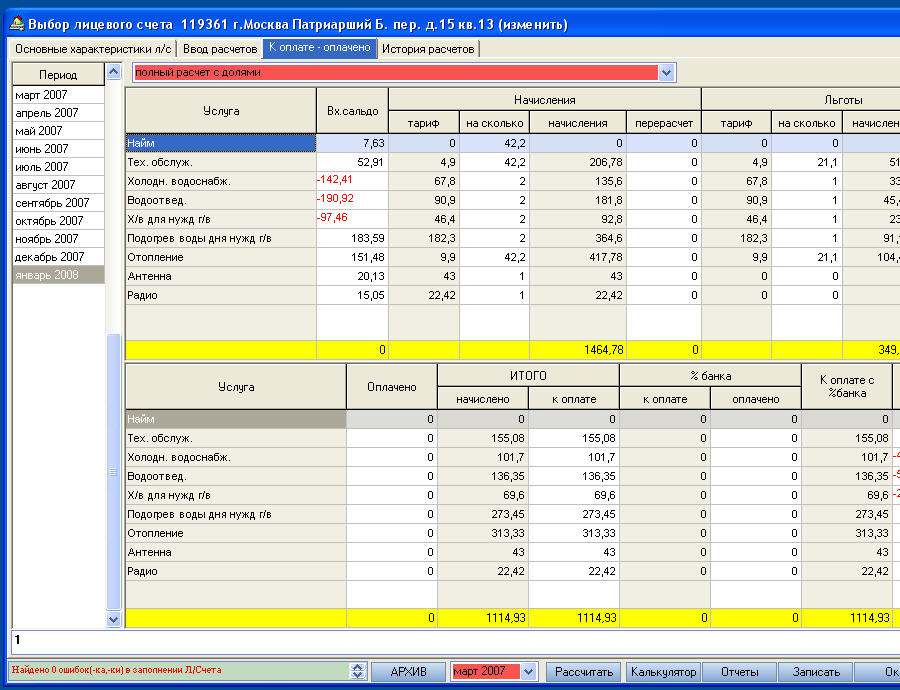Click the text field containing '1'
Screen dimensions: 900x690
point(456,642)
